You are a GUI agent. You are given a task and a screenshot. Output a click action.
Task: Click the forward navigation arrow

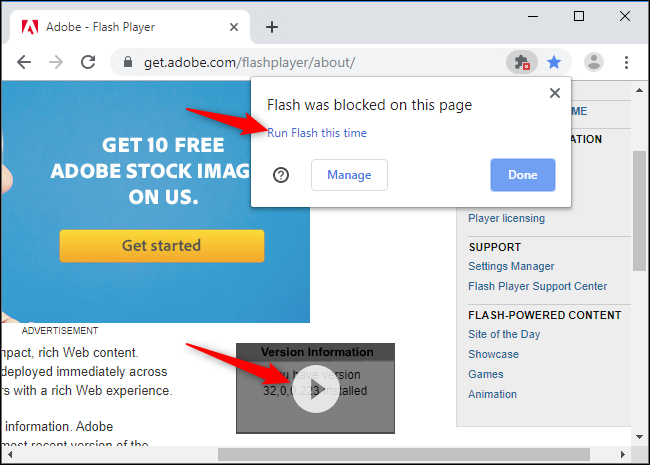pyautogui.click(x=56, y=63)
